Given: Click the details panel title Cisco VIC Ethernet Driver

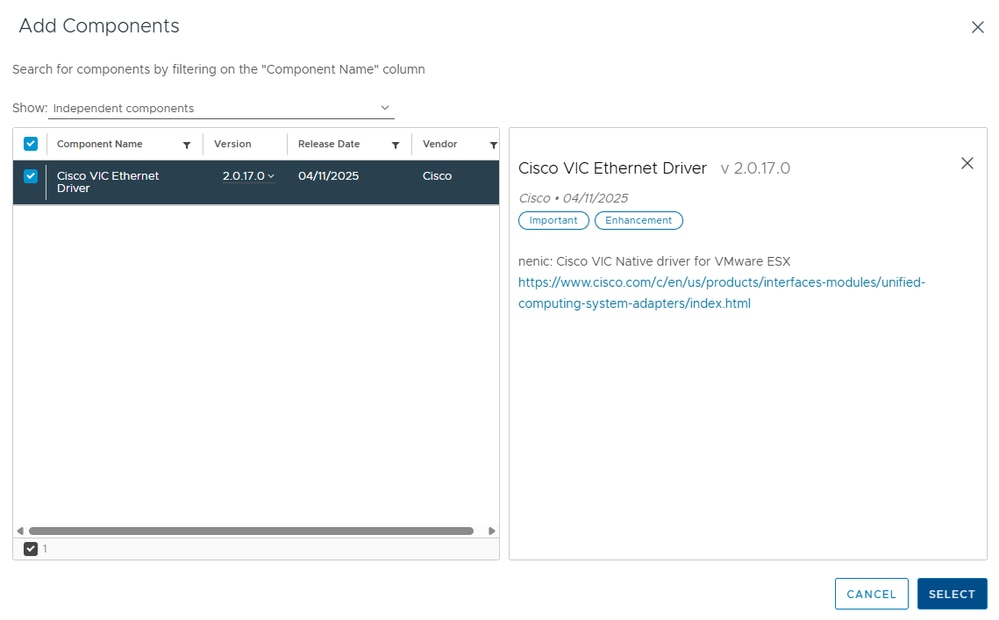Looking at the screenshot, I should pos(612,168).
